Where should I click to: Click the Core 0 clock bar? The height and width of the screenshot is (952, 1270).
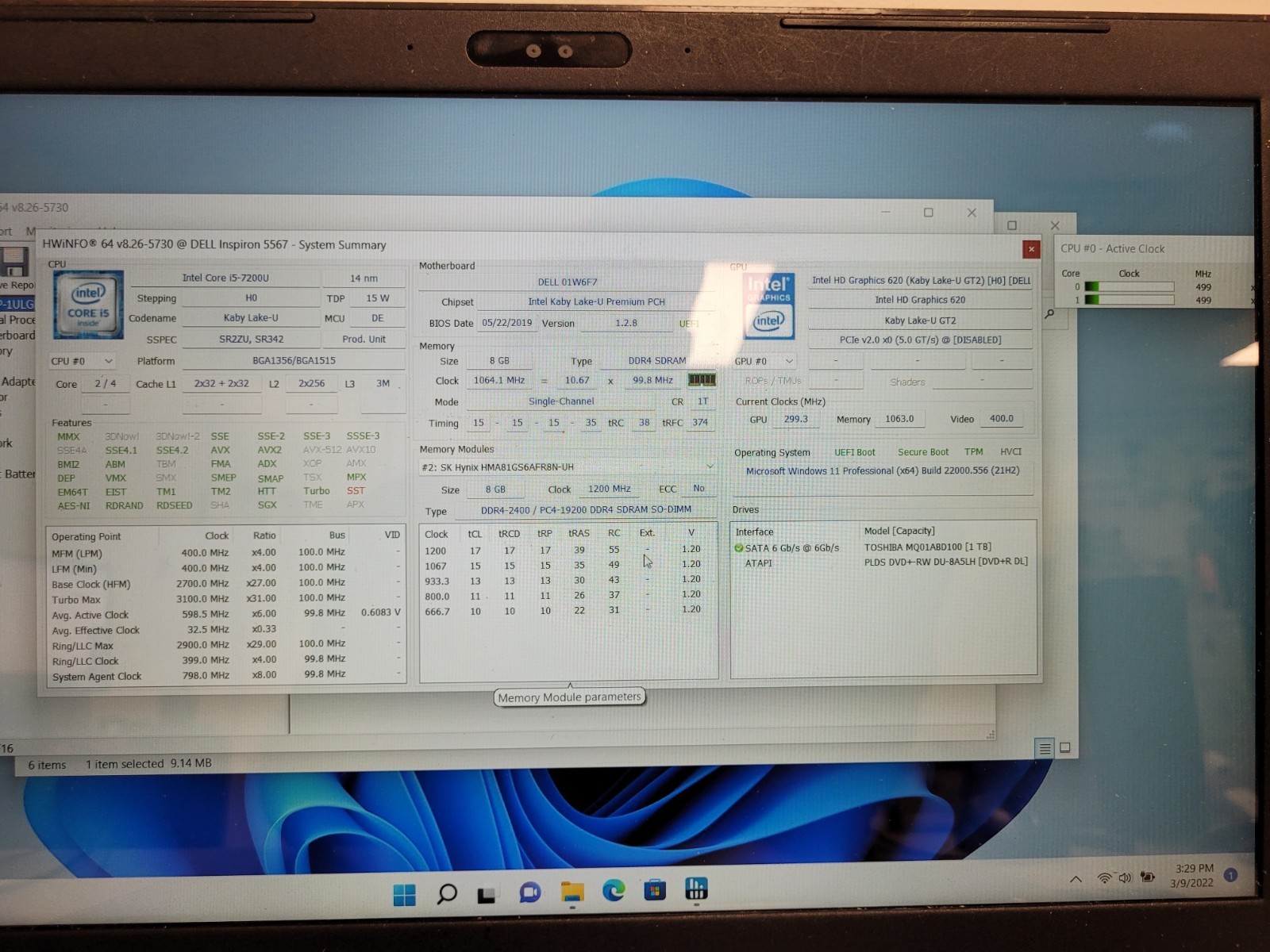tap(1129, 286)
